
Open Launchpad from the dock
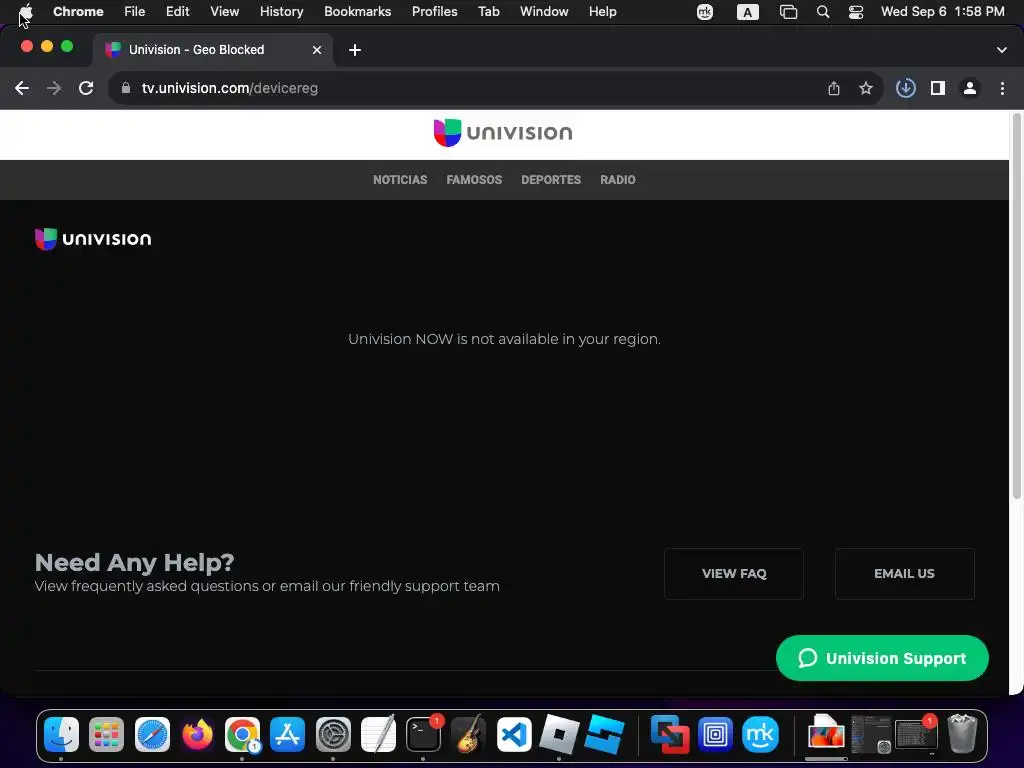106,734
